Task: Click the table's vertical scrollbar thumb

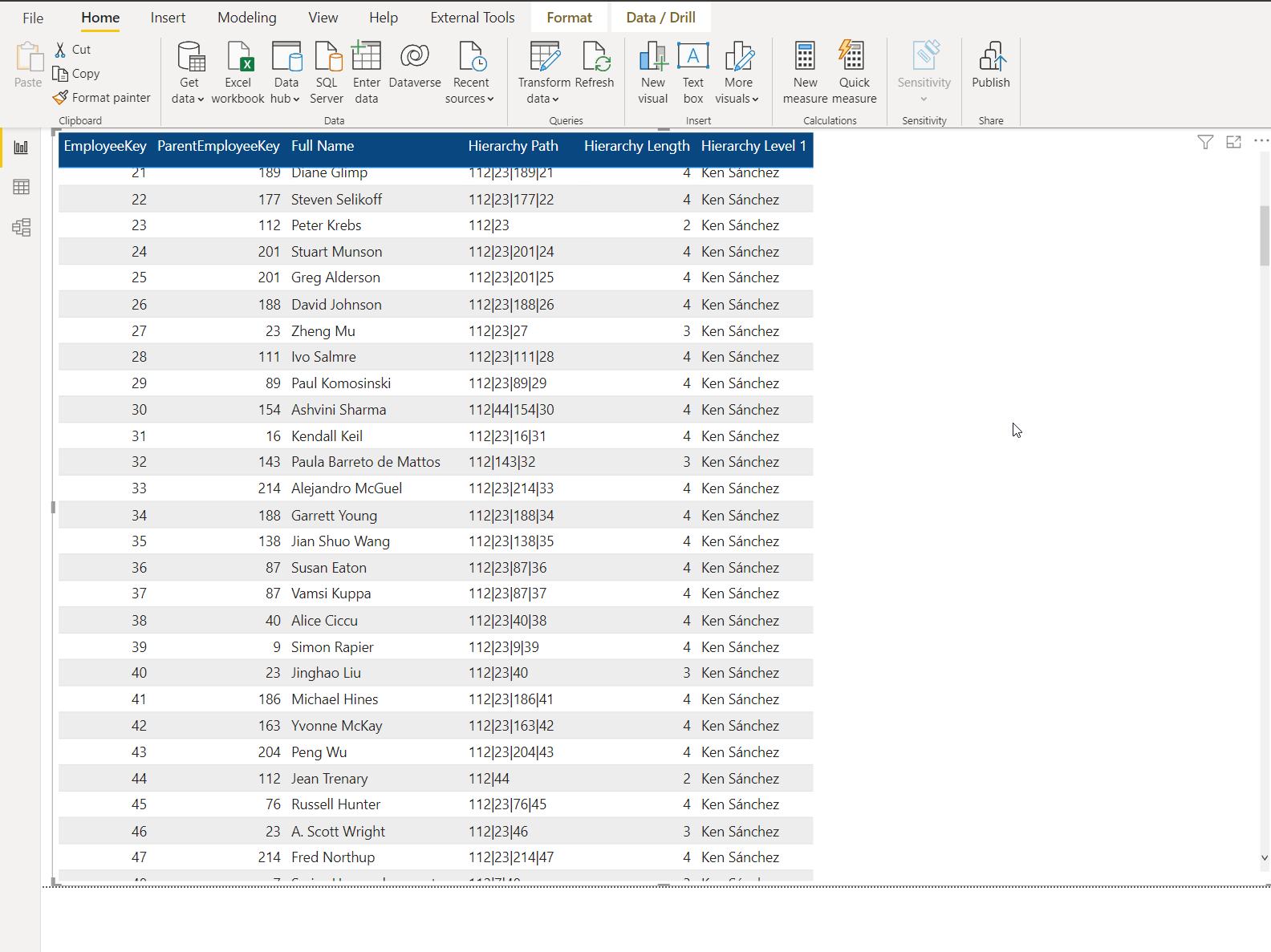Action: [x=1265, y=236]
